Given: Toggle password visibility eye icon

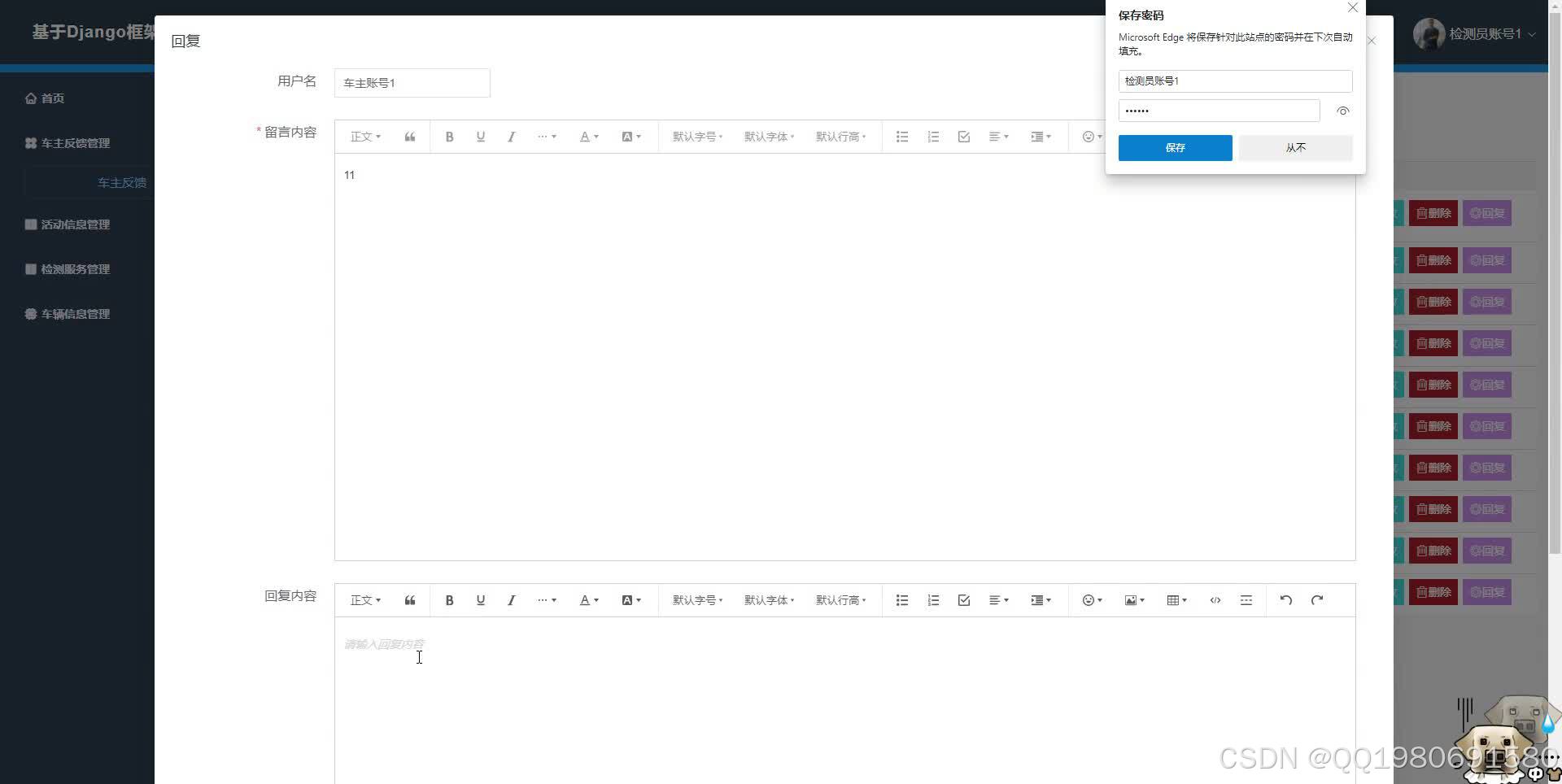Looking at the screenshot, I should pyautogui.click(x=1342, y=111).
